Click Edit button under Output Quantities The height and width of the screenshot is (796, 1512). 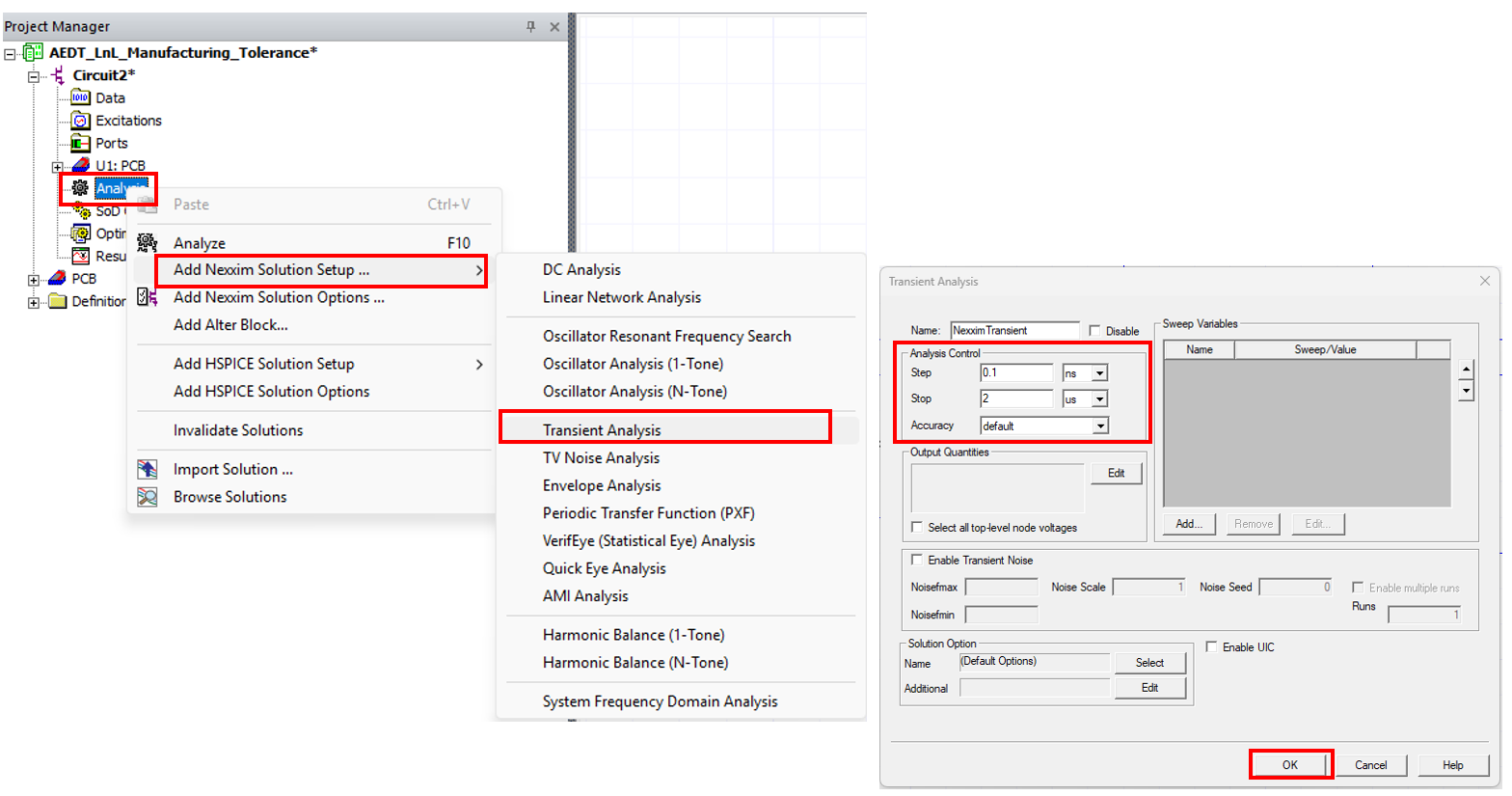pyautogui.click(x=1117, y=473)
